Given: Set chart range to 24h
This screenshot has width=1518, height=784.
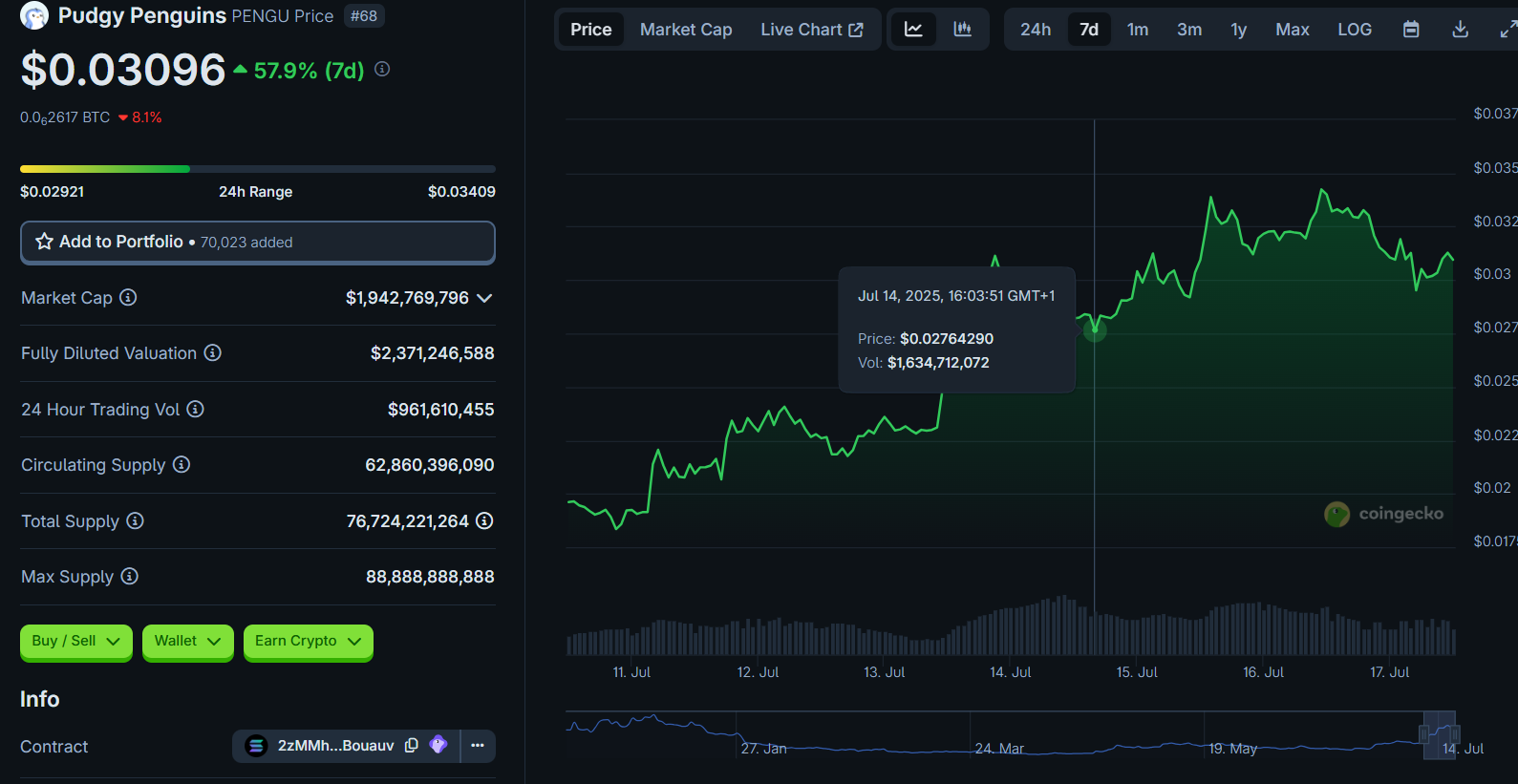Looking at the screenshot, I should (x=1036, y=30).
